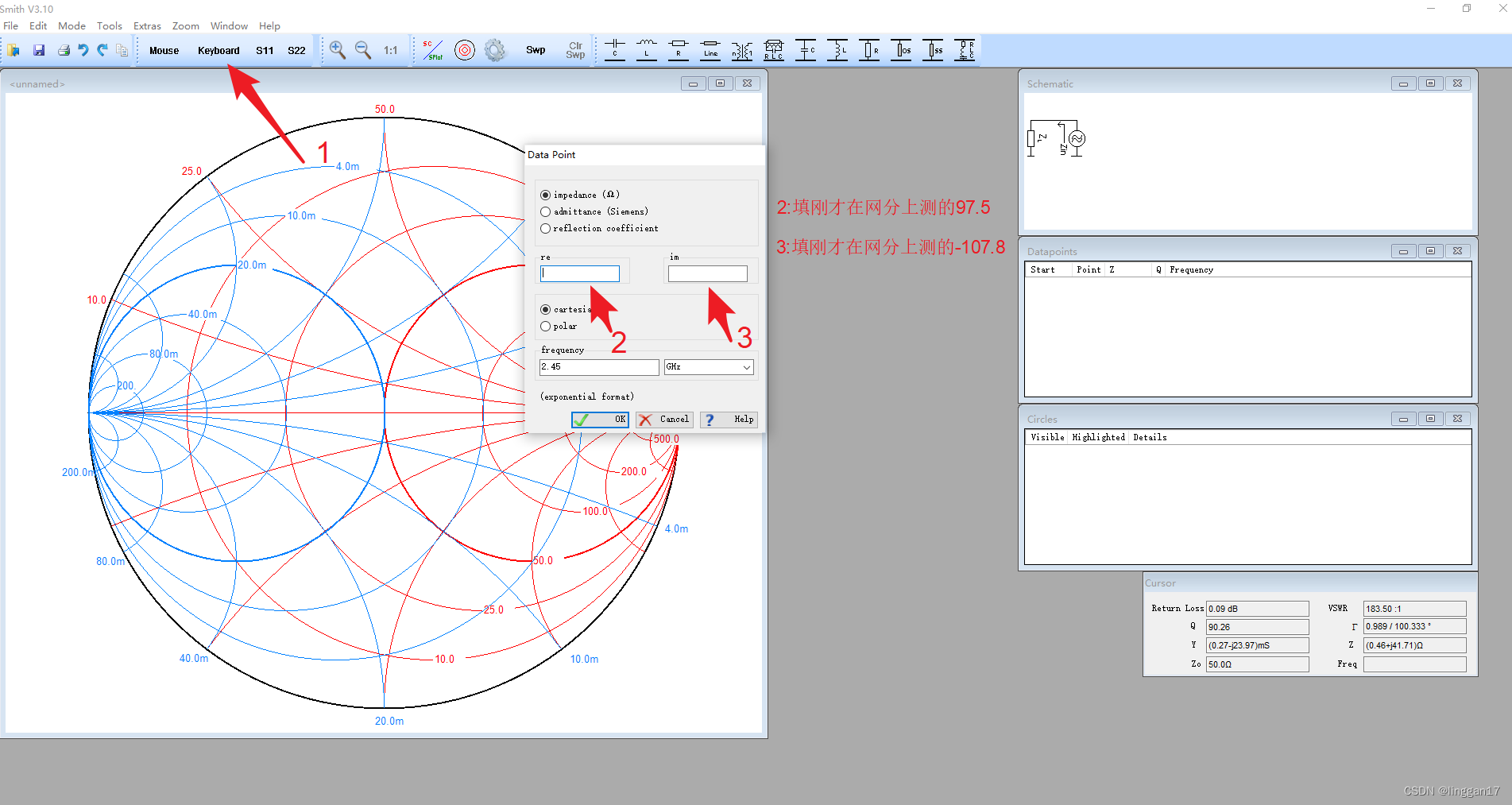The height and width of the screenshot is (805, 1512).
Task: Open the Edit menu
Action: pyautogui.click(x=38, y=26)
